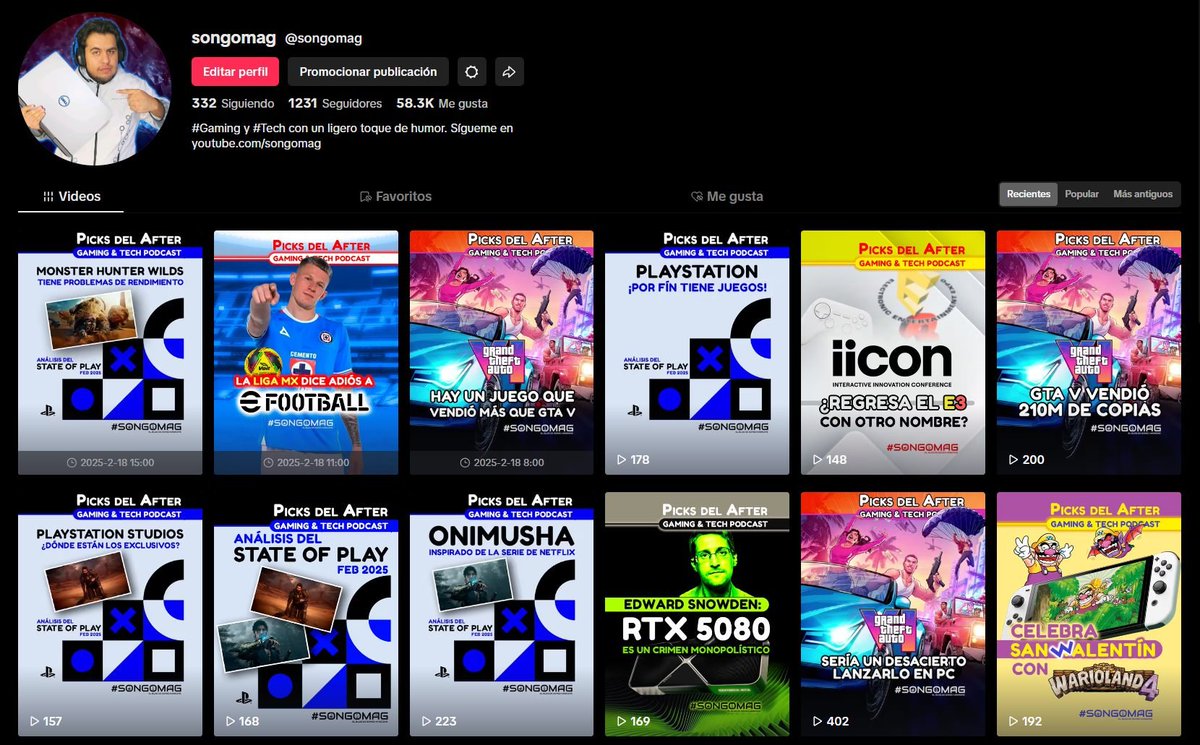The width and height of the screenshot is (1200, 745).
Task: Click the share profile arrow icon
Action: click(509, 72)
